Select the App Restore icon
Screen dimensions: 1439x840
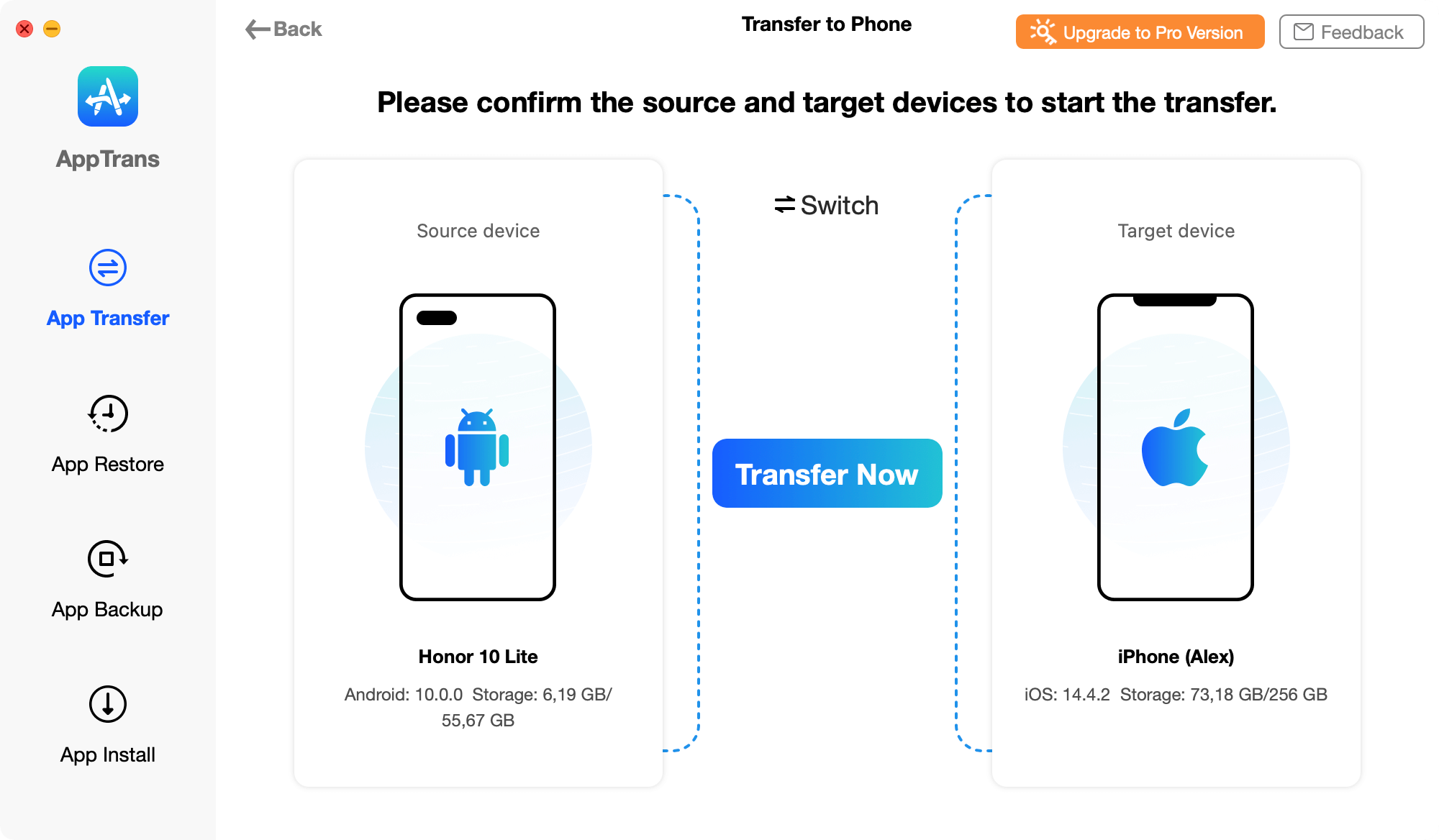point(107,413)
